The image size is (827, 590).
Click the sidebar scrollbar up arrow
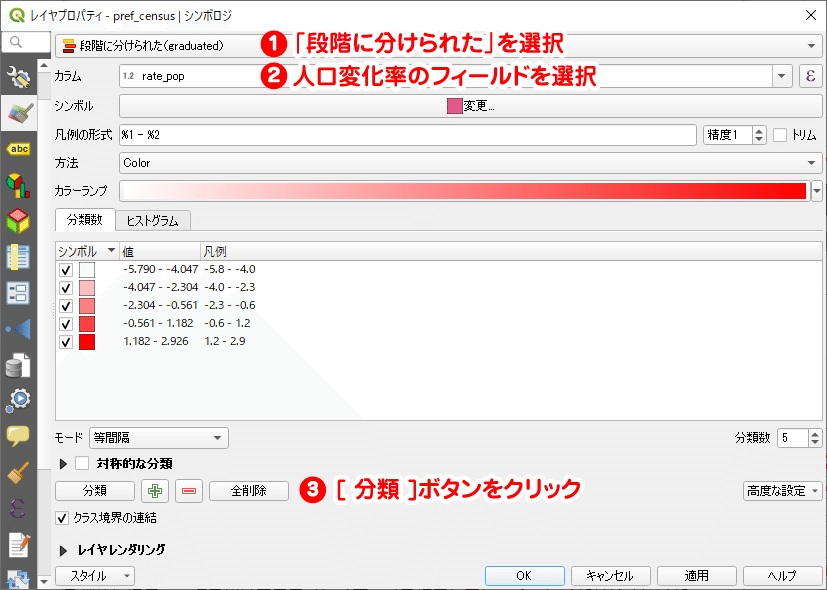coord(44,66)
